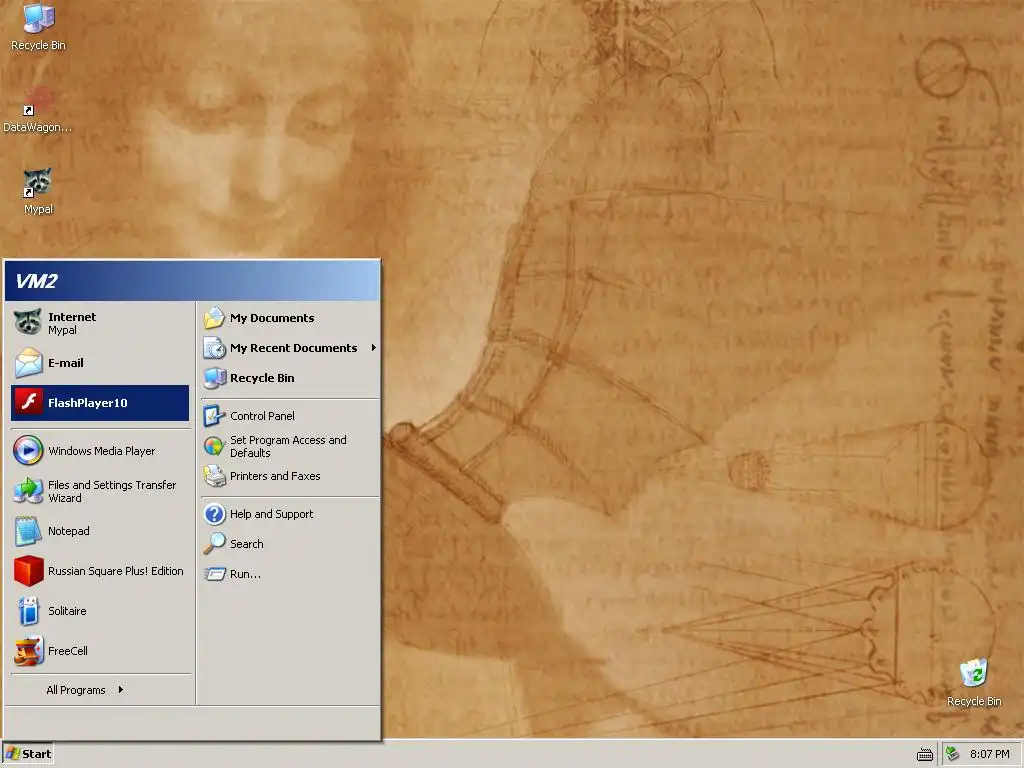Screen dimensions: 1024x768
Task: Choose Set Program Access and Defaults label
Action: 288,446
